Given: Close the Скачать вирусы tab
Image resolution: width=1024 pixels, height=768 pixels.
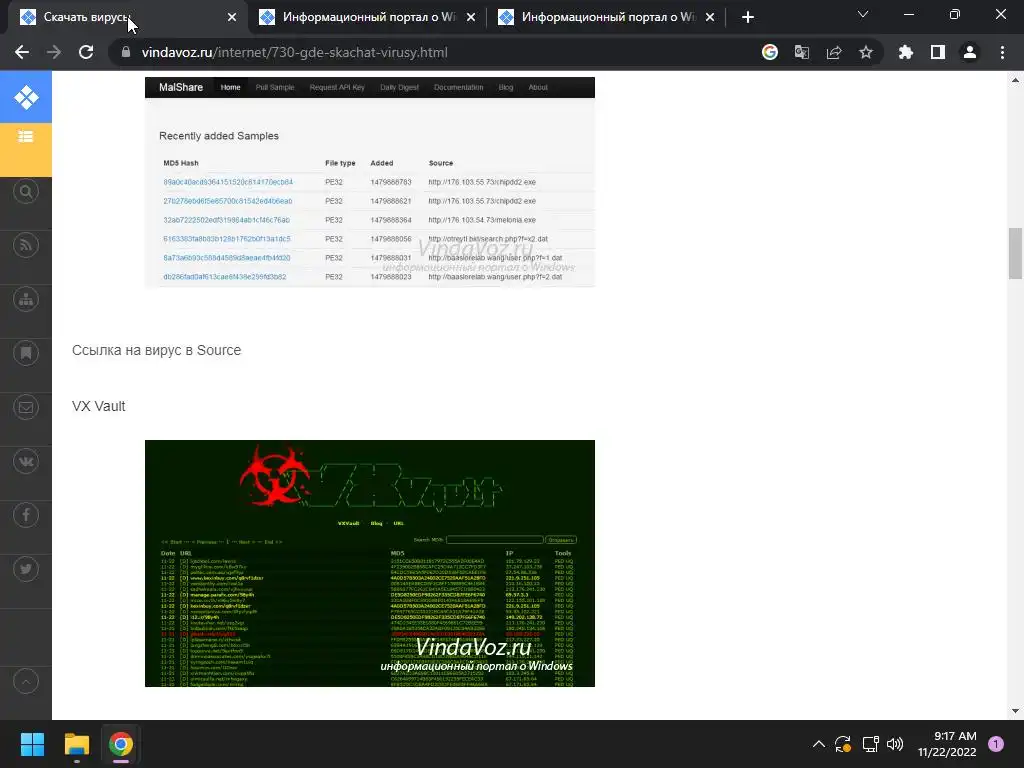Looking at the screenshot, I should pyautogui.click(x=232, y=18).
